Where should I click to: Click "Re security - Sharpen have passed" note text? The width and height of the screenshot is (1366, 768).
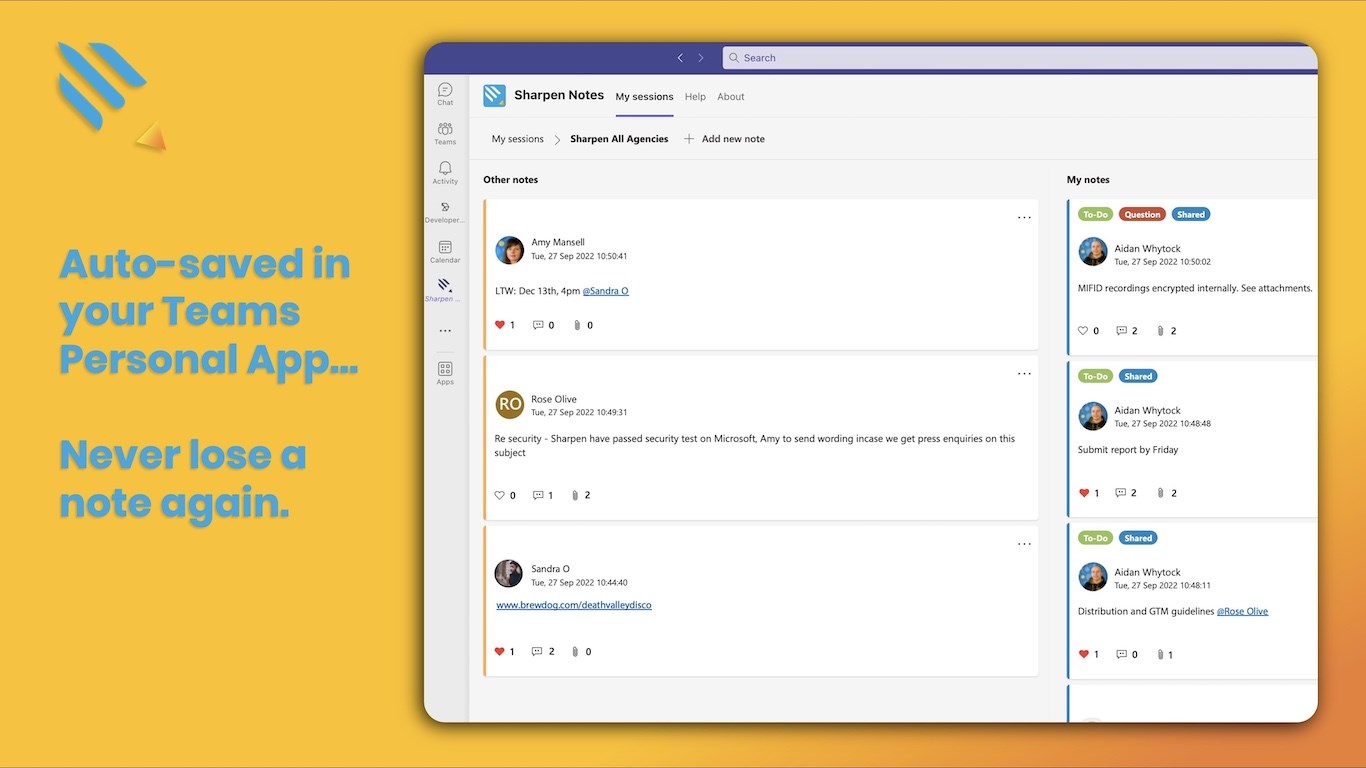755,445
